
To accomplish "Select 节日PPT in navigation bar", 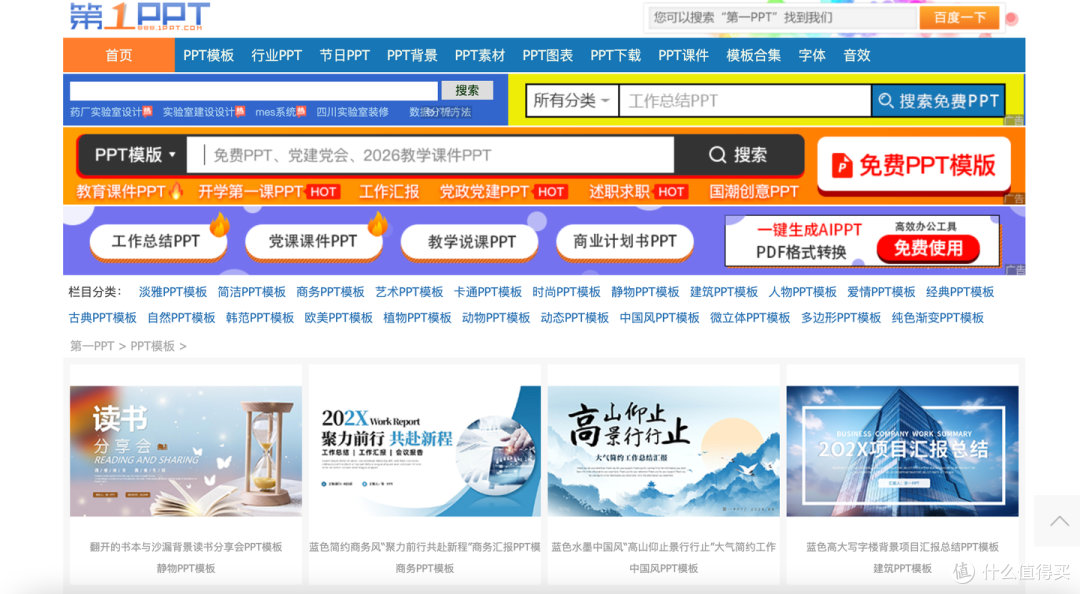I will pos(344,55).
